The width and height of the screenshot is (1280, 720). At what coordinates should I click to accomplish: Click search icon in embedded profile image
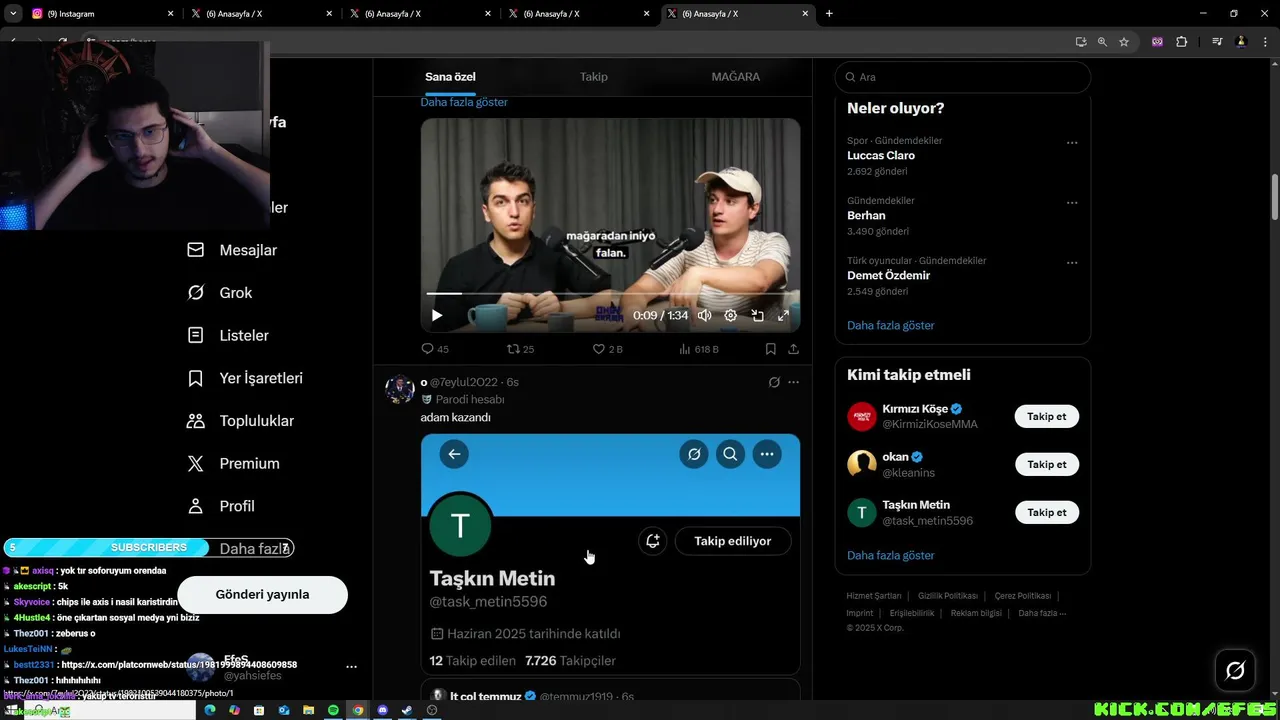[x=730, y=454]
